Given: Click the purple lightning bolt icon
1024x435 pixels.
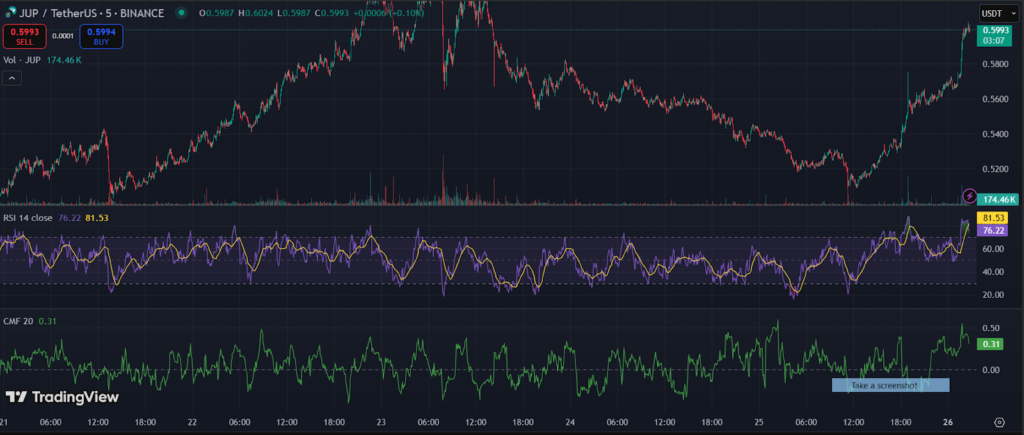Looking at the screenshot, I should click(x=970, y=195).
